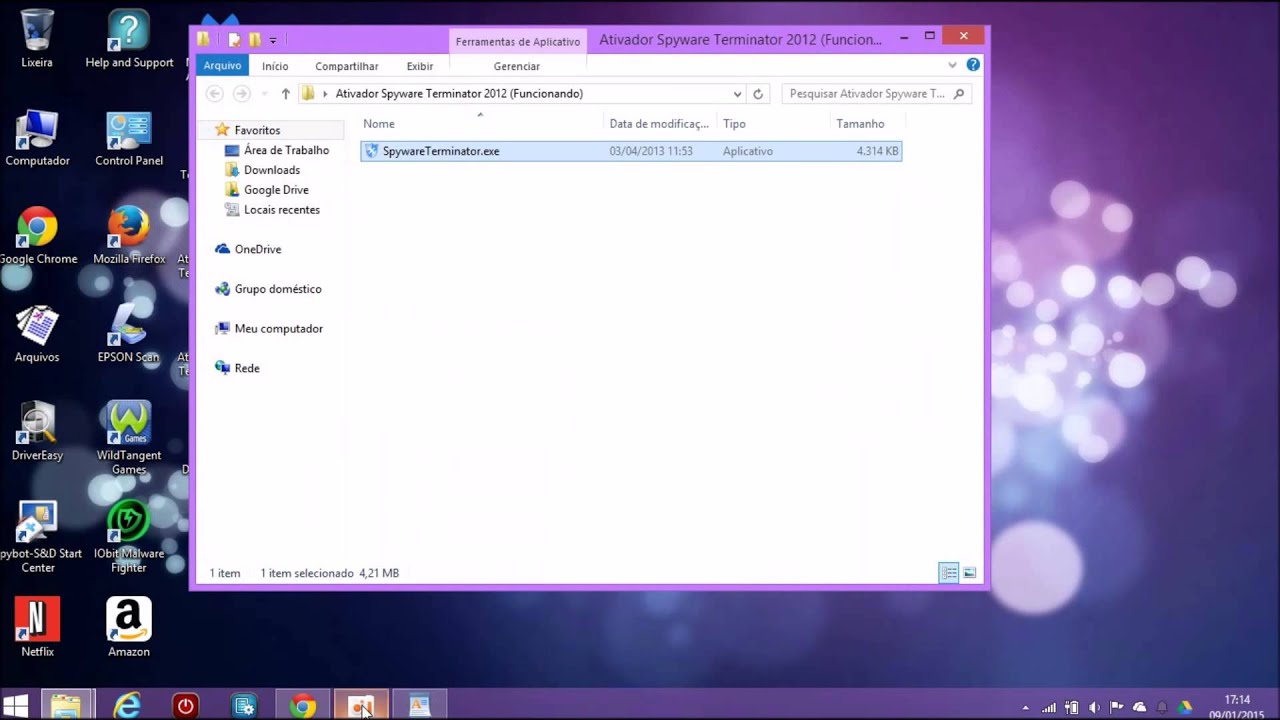1280x720 pixels.
Task: Open the Início ribbon tab
Action: click(275, 66)
